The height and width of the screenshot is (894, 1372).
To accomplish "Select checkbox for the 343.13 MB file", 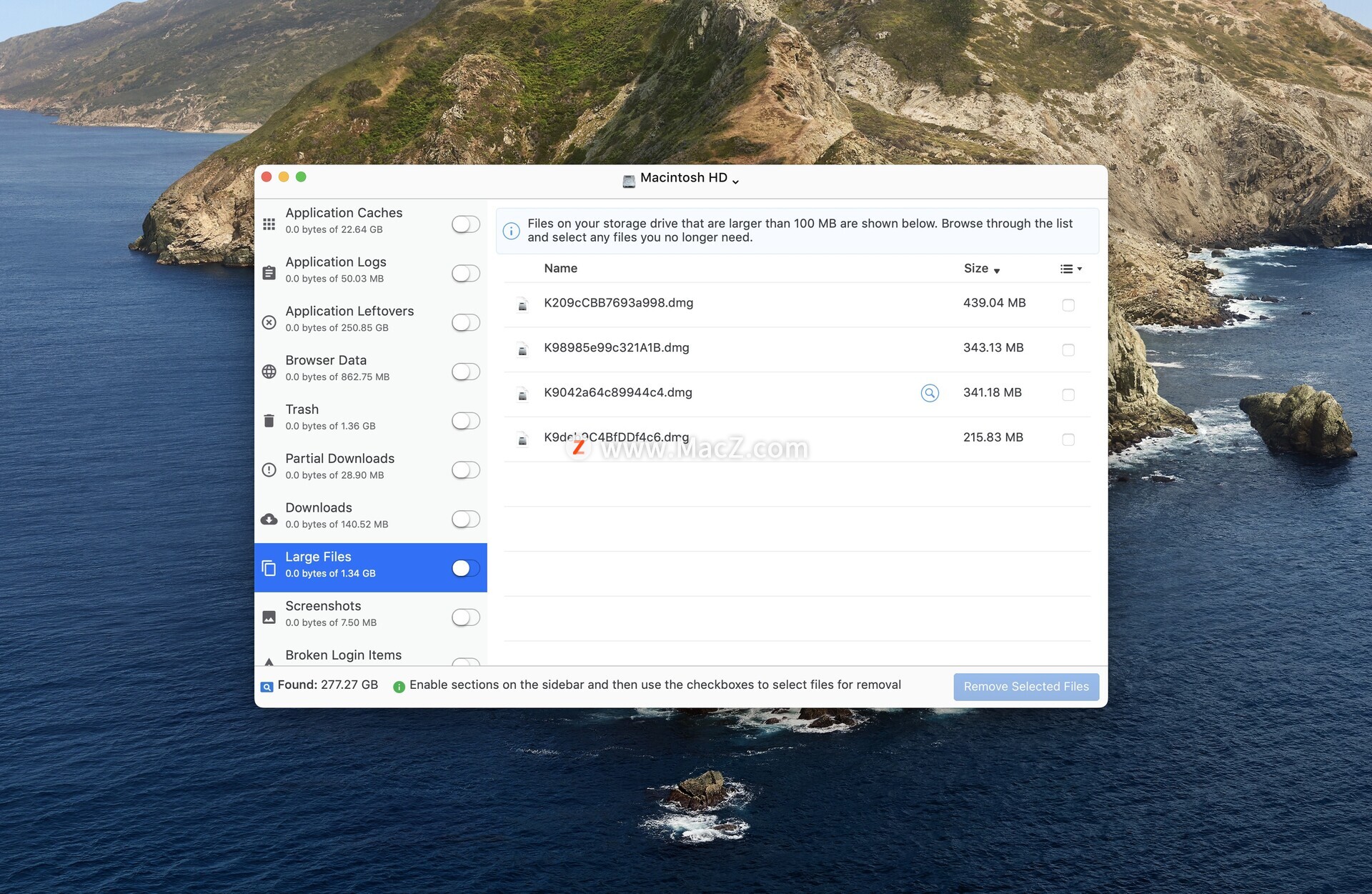I will coord(1068,350).
